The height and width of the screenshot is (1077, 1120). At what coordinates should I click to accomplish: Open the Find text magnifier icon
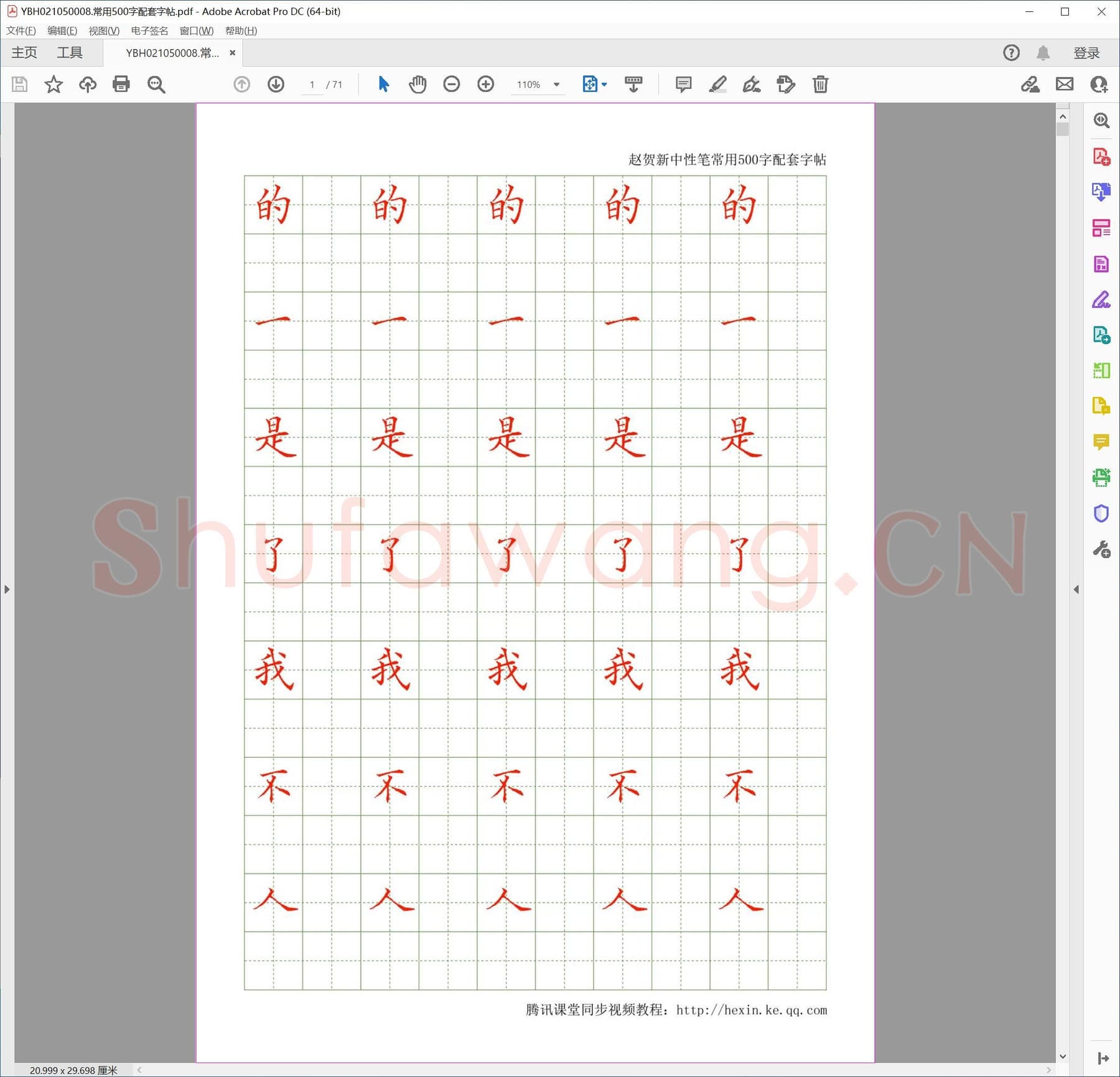pyautogui.click(x=156, y=84)
